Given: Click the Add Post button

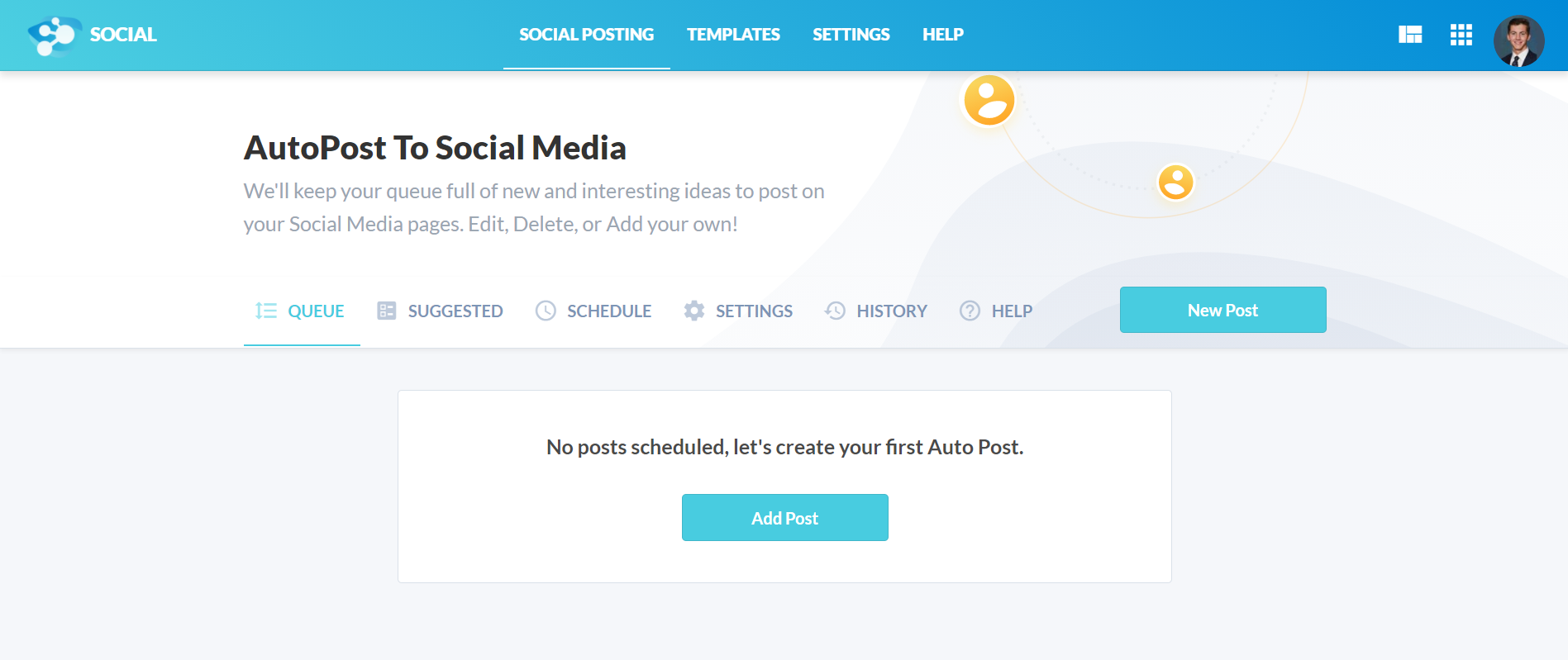Looking at the screenshot, I should click(x=785, y=518).
